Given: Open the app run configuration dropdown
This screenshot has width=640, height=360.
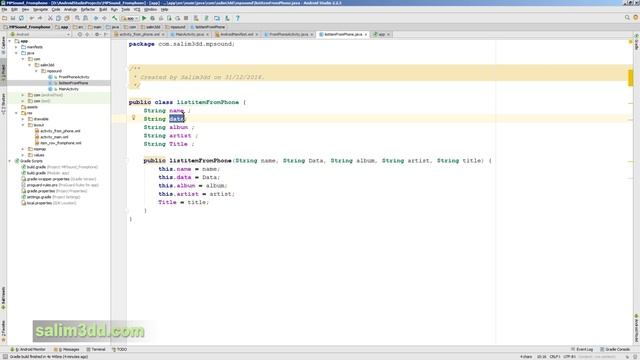Looking at the screenshot, I should click(x=130, y=18).
